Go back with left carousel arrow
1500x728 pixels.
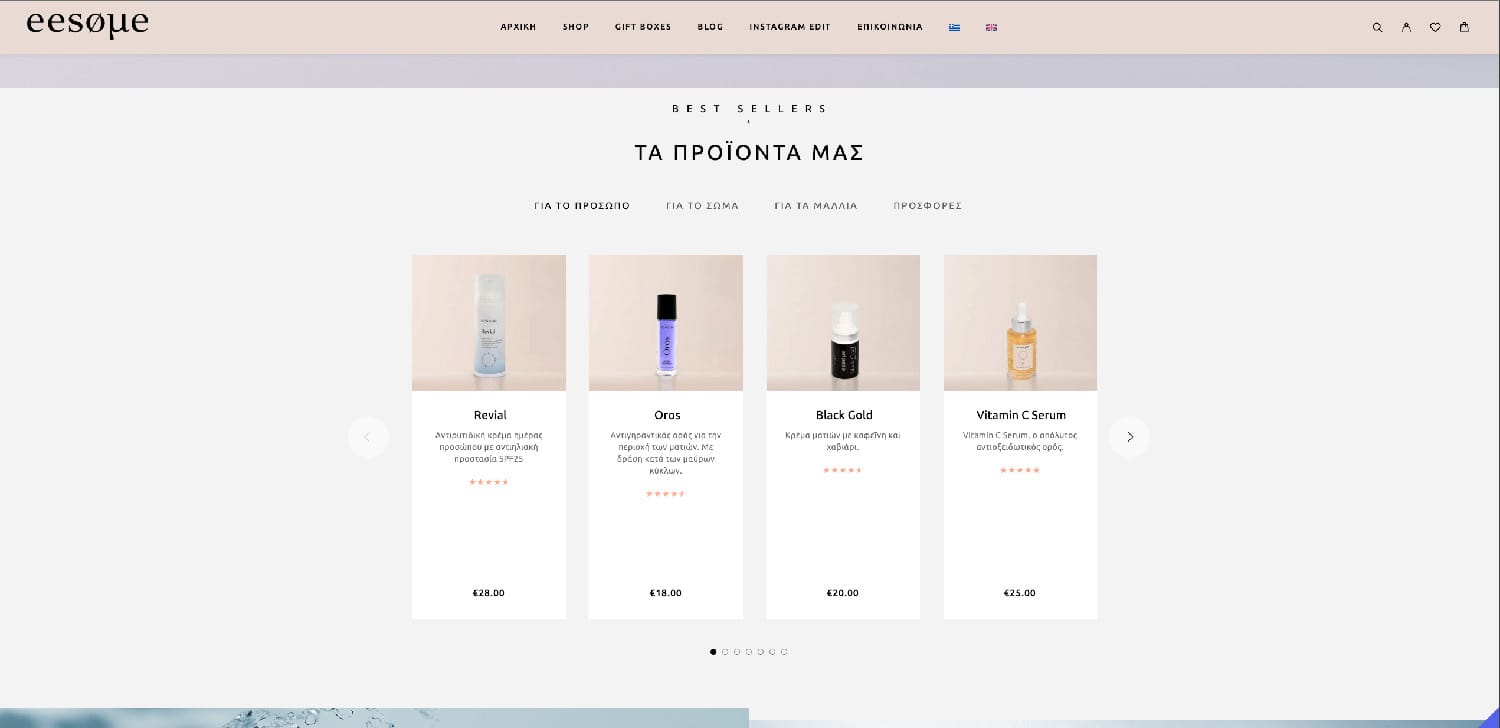[368, 437]
